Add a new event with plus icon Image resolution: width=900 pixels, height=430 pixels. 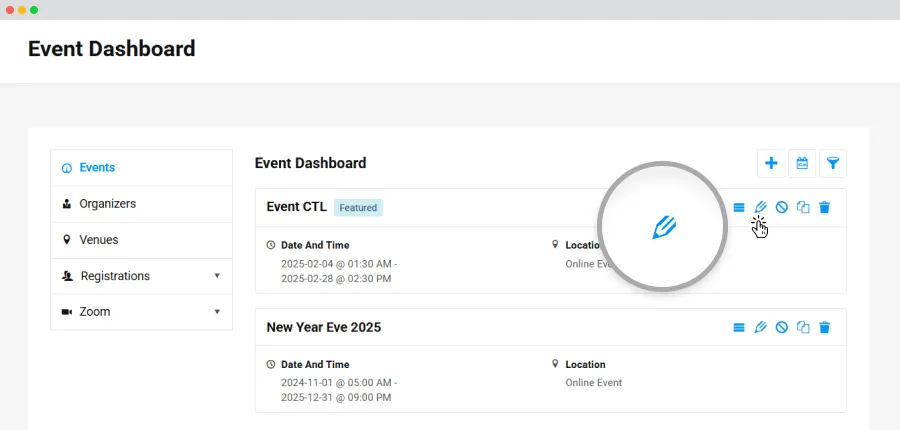click(x=771, y=164)
